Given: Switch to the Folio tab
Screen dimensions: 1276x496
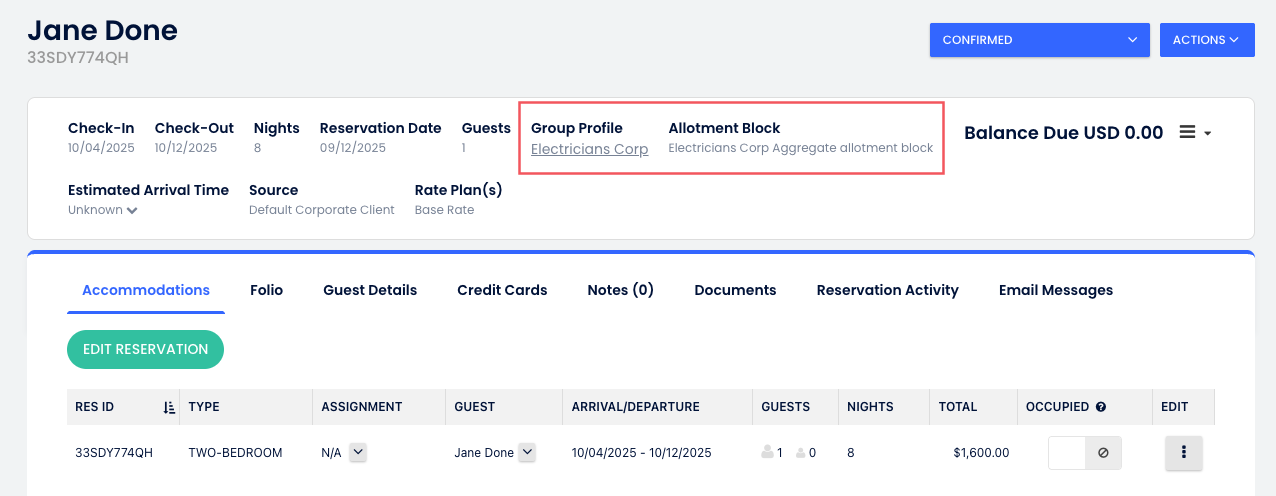Looking at the screenshot, I should pos(267,290).
